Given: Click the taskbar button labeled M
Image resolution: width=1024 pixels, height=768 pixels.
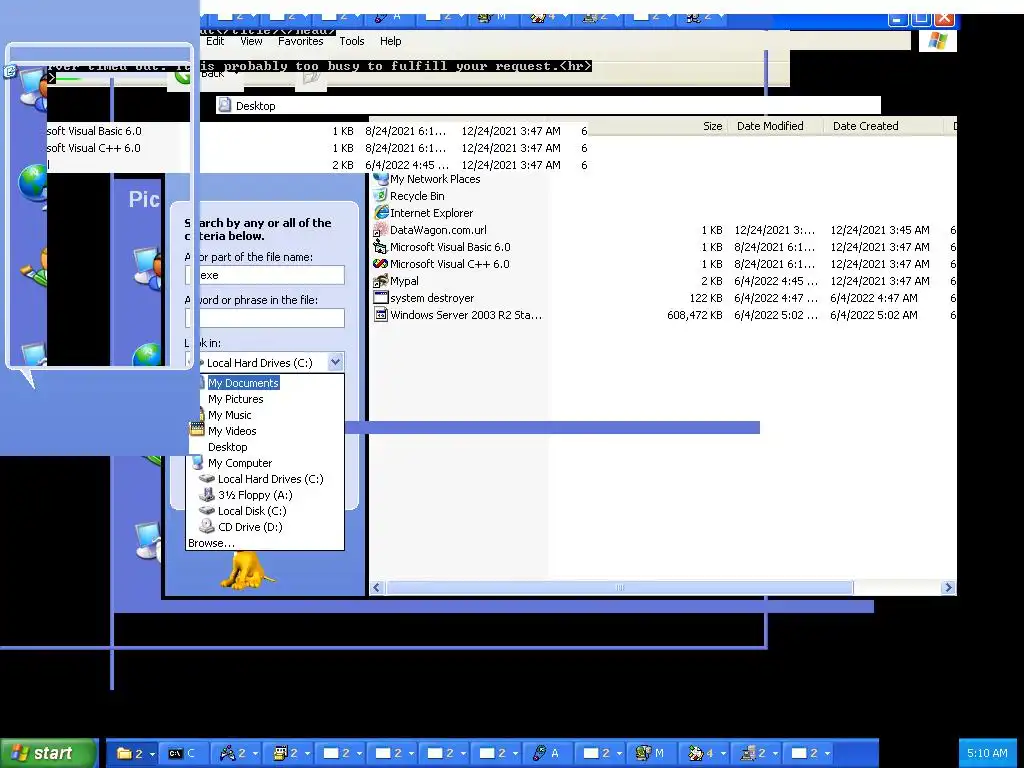Looking at the screenshot, I should click(651, 753).
